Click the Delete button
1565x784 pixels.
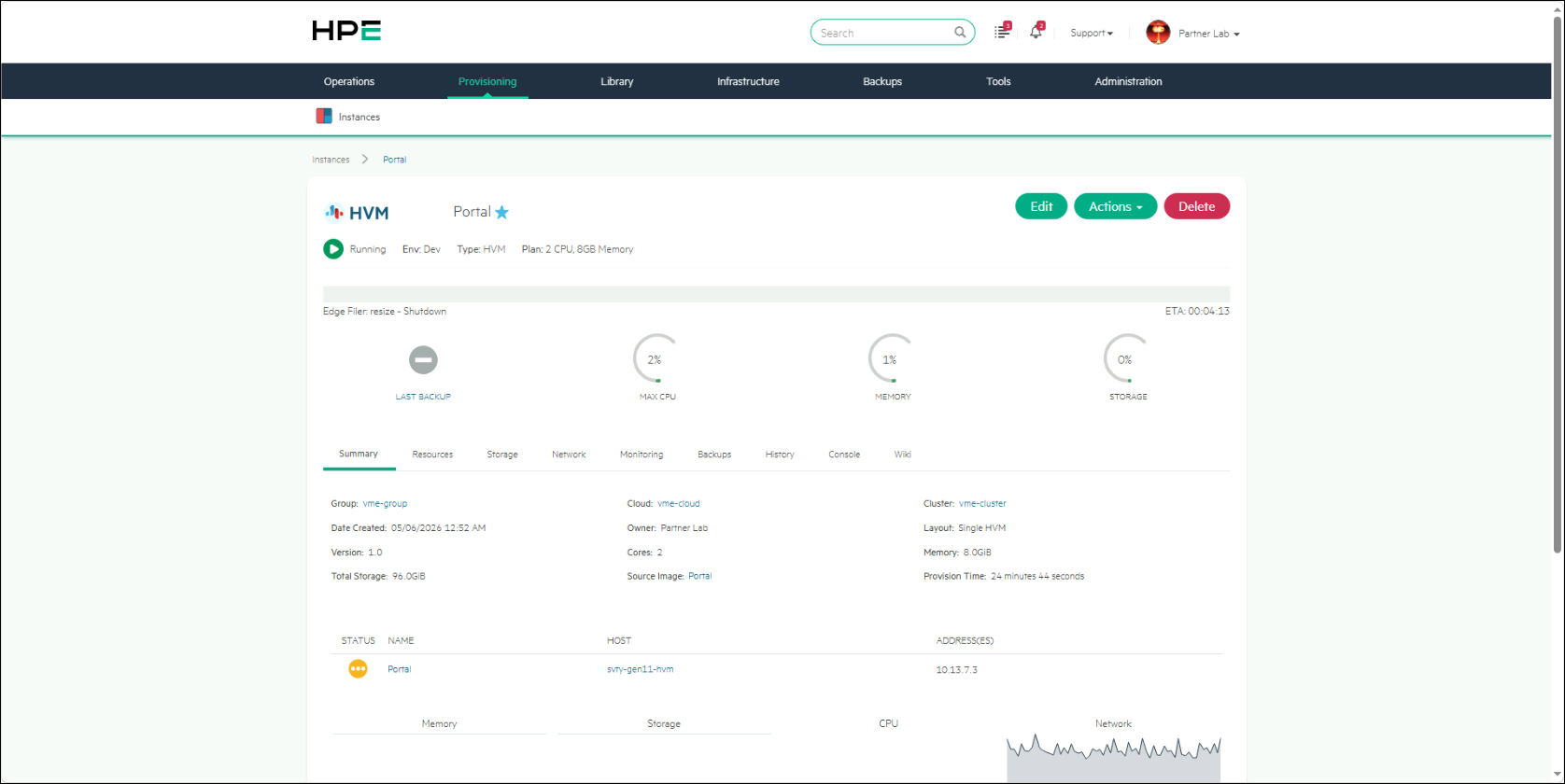click(x=1197, y=206)
